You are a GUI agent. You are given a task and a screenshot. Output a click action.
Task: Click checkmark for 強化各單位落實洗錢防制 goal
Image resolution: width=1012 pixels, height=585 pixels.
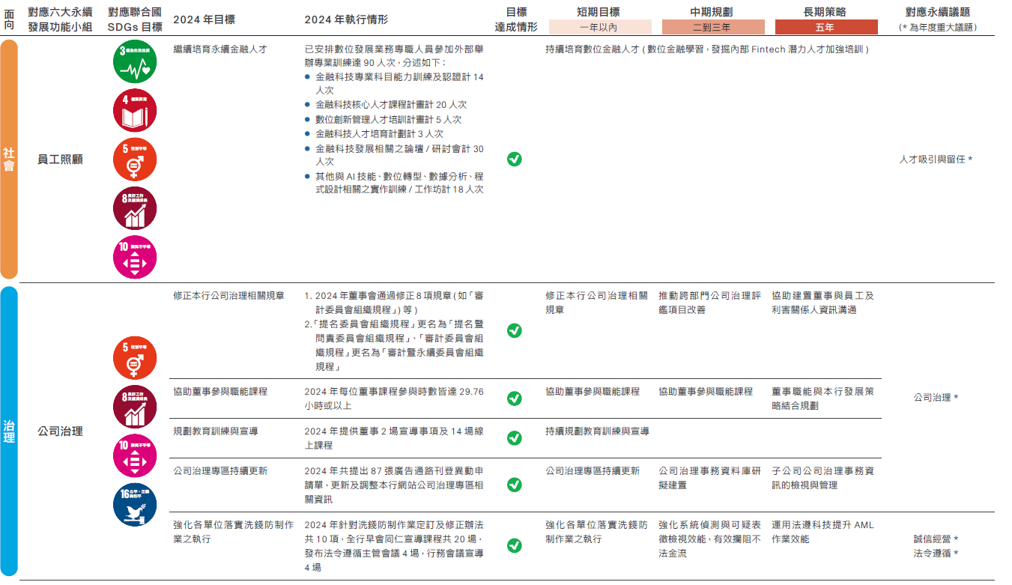point(514,546)
